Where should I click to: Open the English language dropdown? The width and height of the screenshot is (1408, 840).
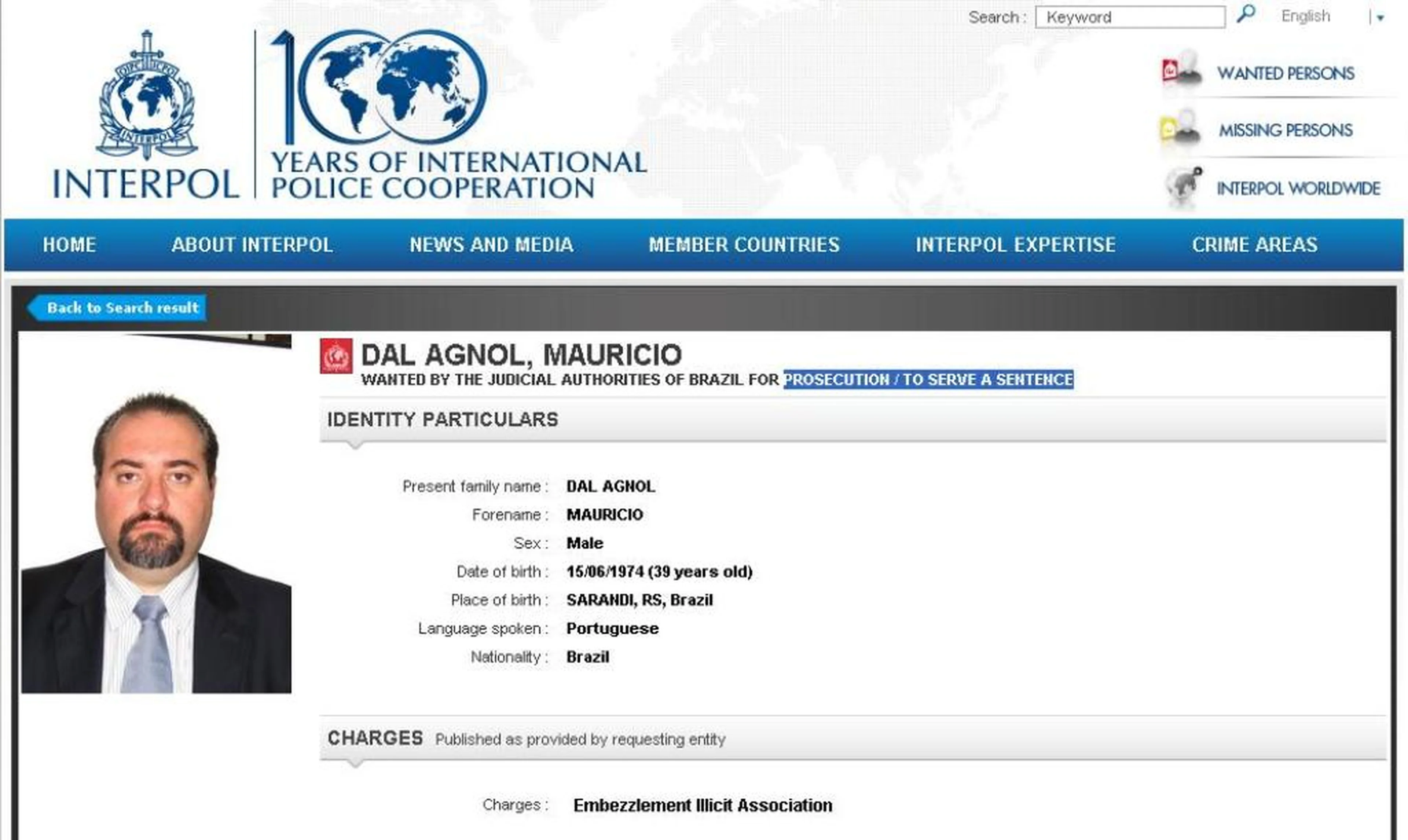pyautogui.click(x=1379, y=18)
